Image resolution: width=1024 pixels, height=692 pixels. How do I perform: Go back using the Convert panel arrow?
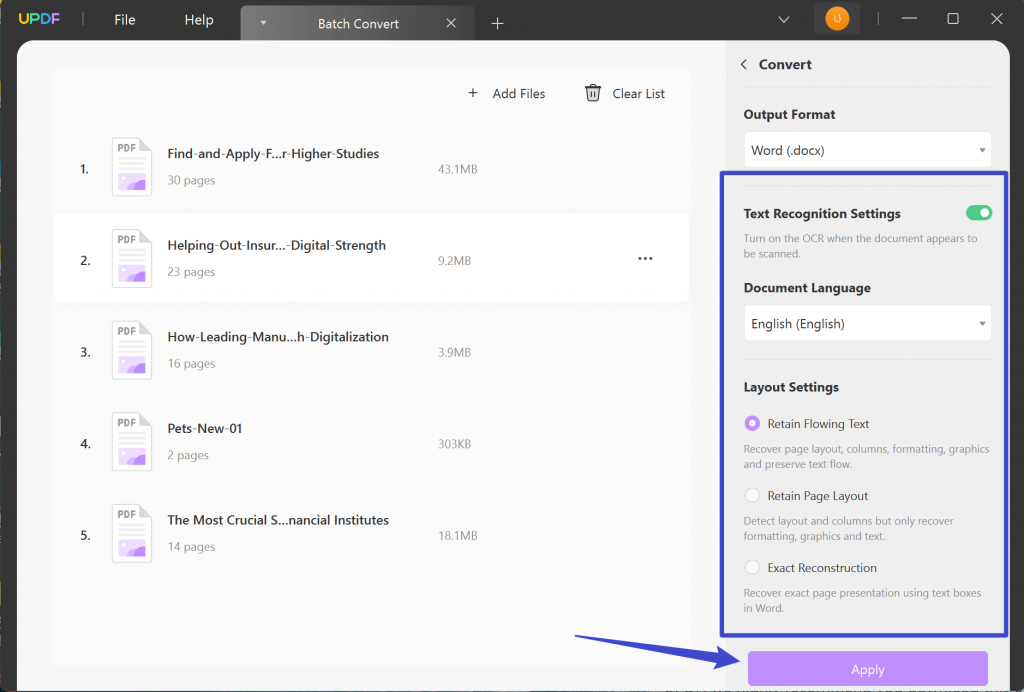[743, 63]
